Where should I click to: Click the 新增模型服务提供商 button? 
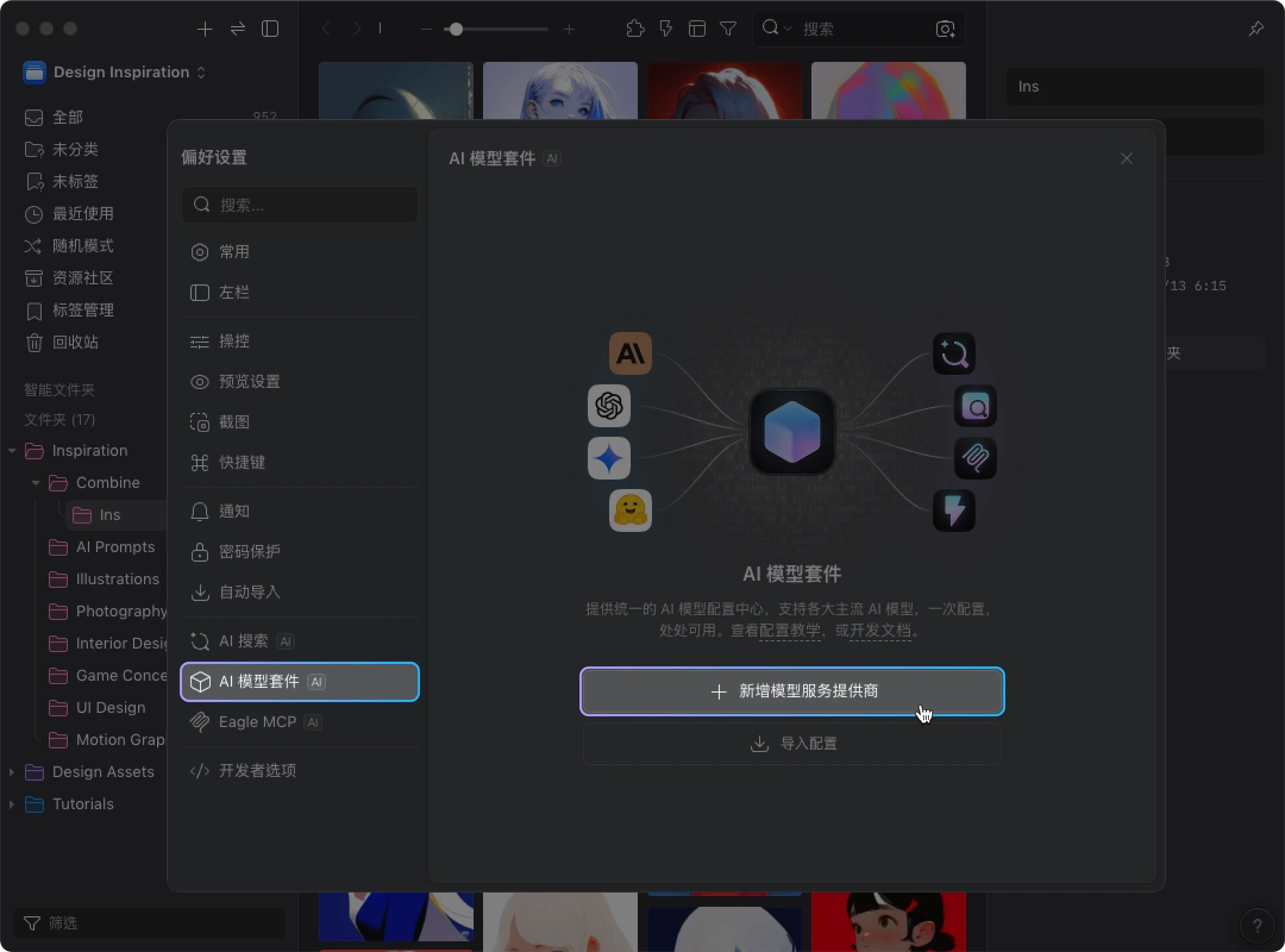click(792, 691)
